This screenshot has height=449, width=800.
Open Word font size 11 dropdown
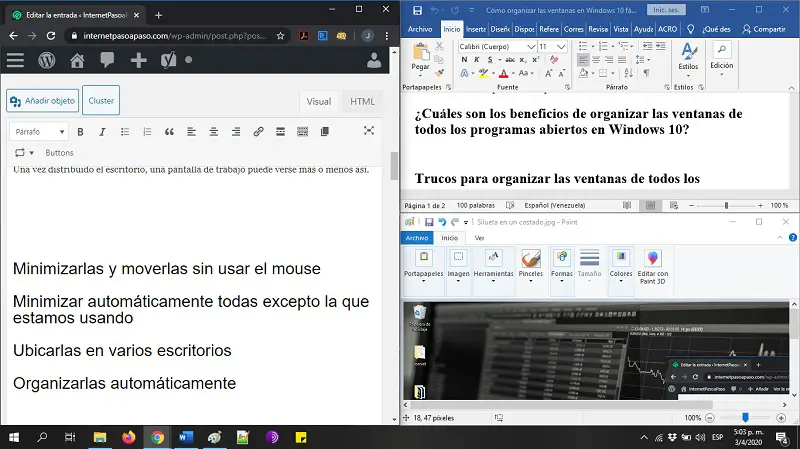561,46
